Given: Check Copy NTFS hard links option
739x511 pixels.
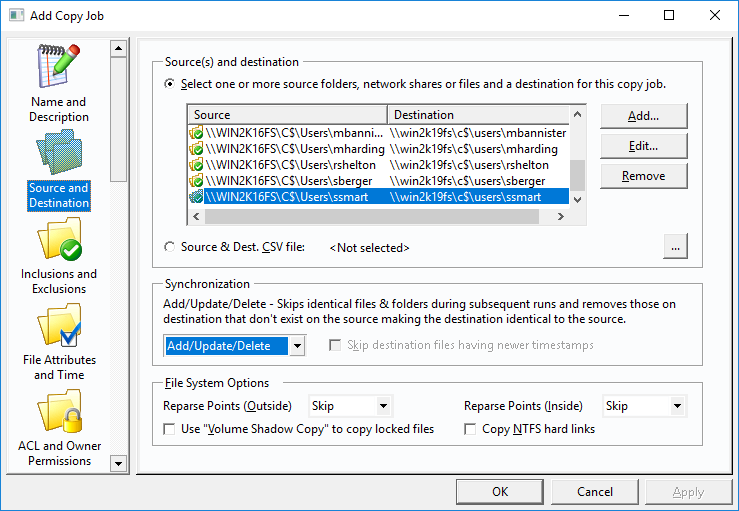Looking at the screenshot, I should pyautogui.click(x=470, y=429).
